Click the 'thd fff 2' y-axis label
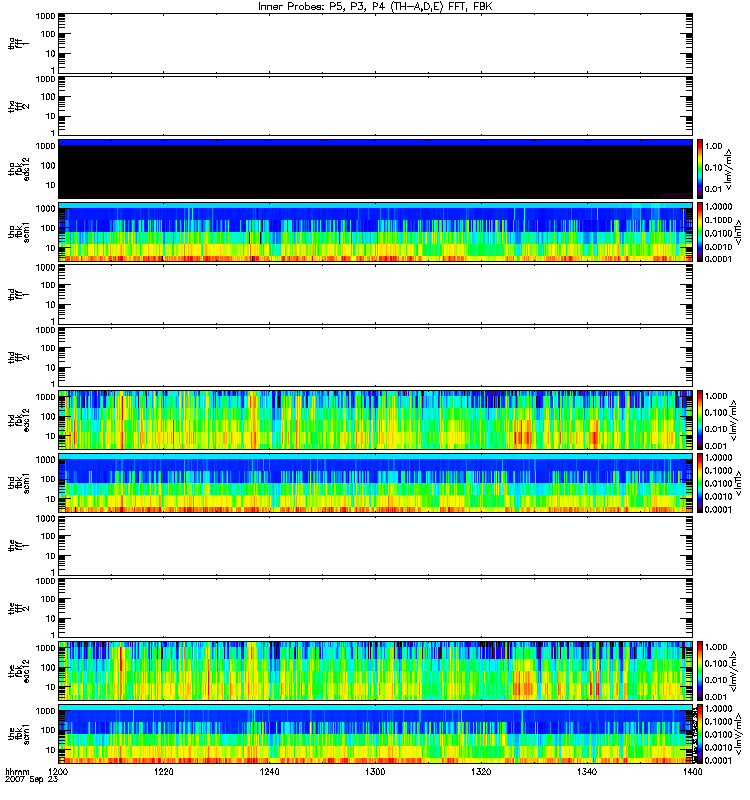 point(19,357)
